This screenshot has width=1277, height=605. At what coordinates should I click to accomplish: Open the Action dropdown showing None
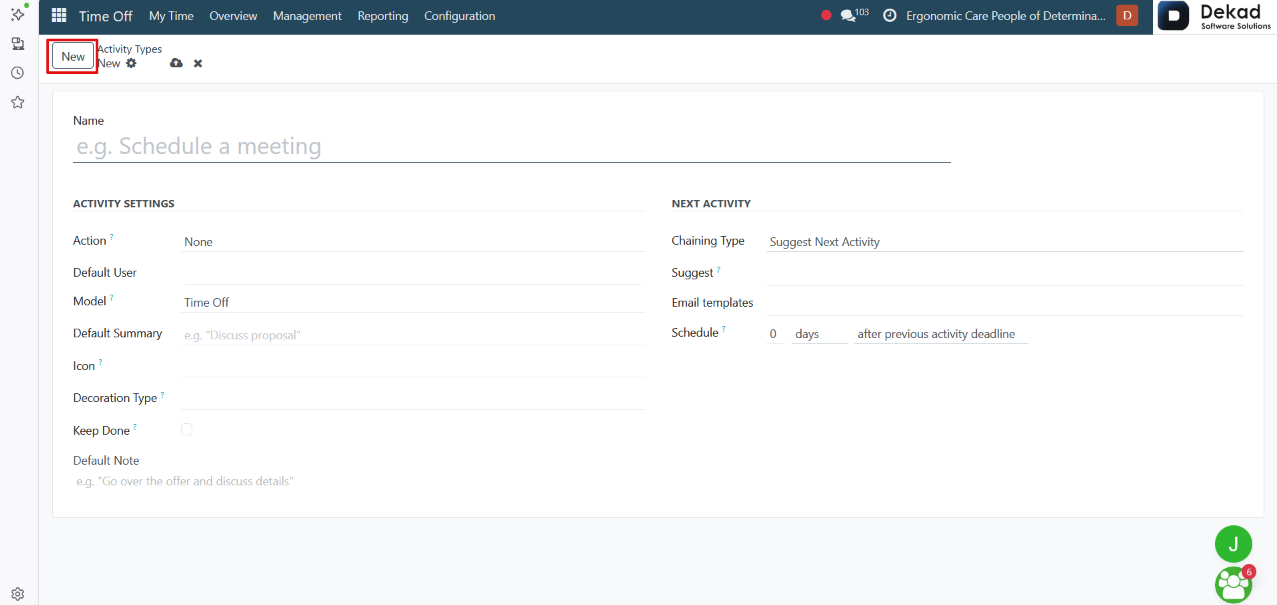[x=412, y=242]
